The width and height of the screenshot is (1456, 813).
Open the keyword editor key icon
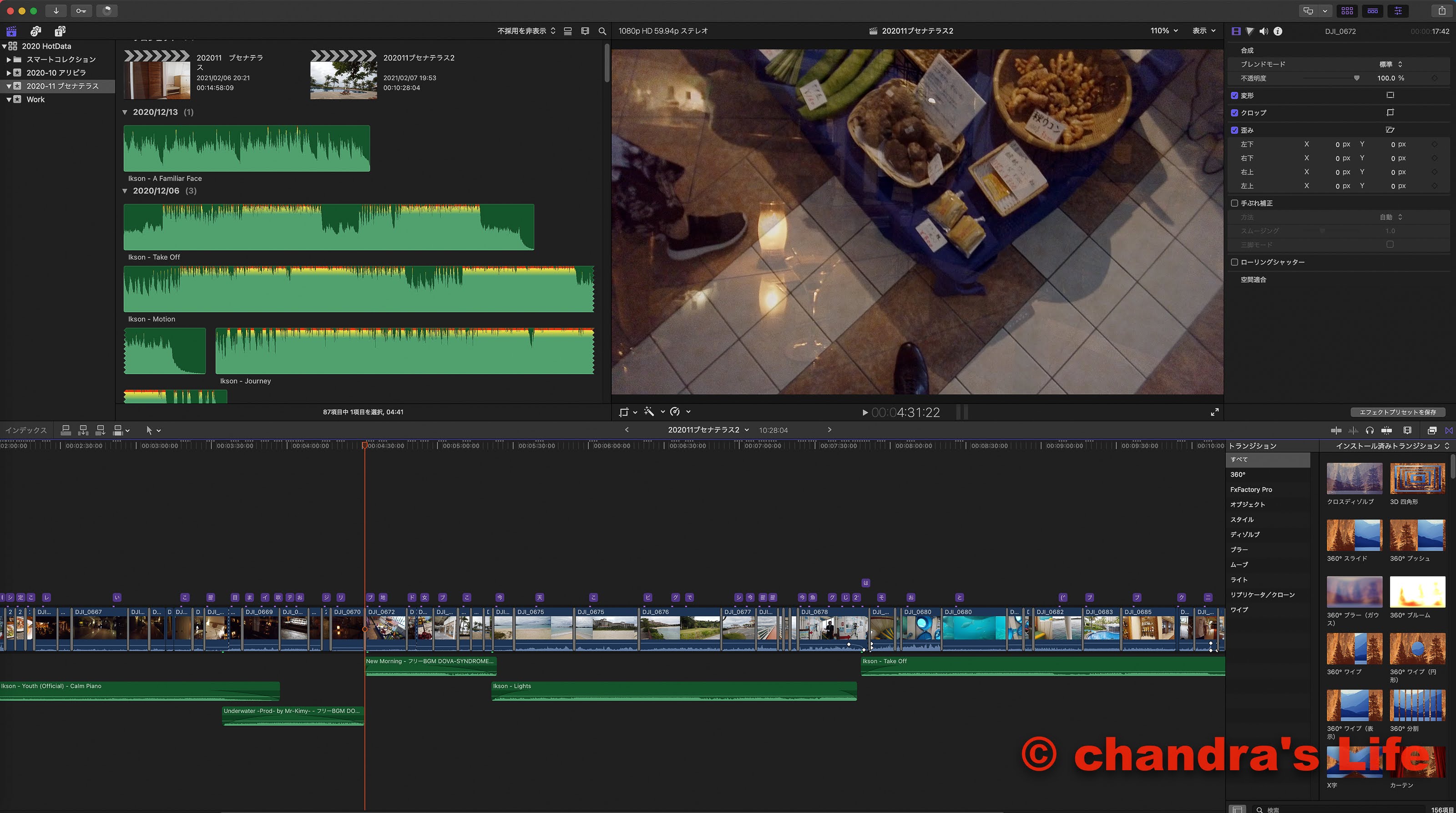point(81,11)
